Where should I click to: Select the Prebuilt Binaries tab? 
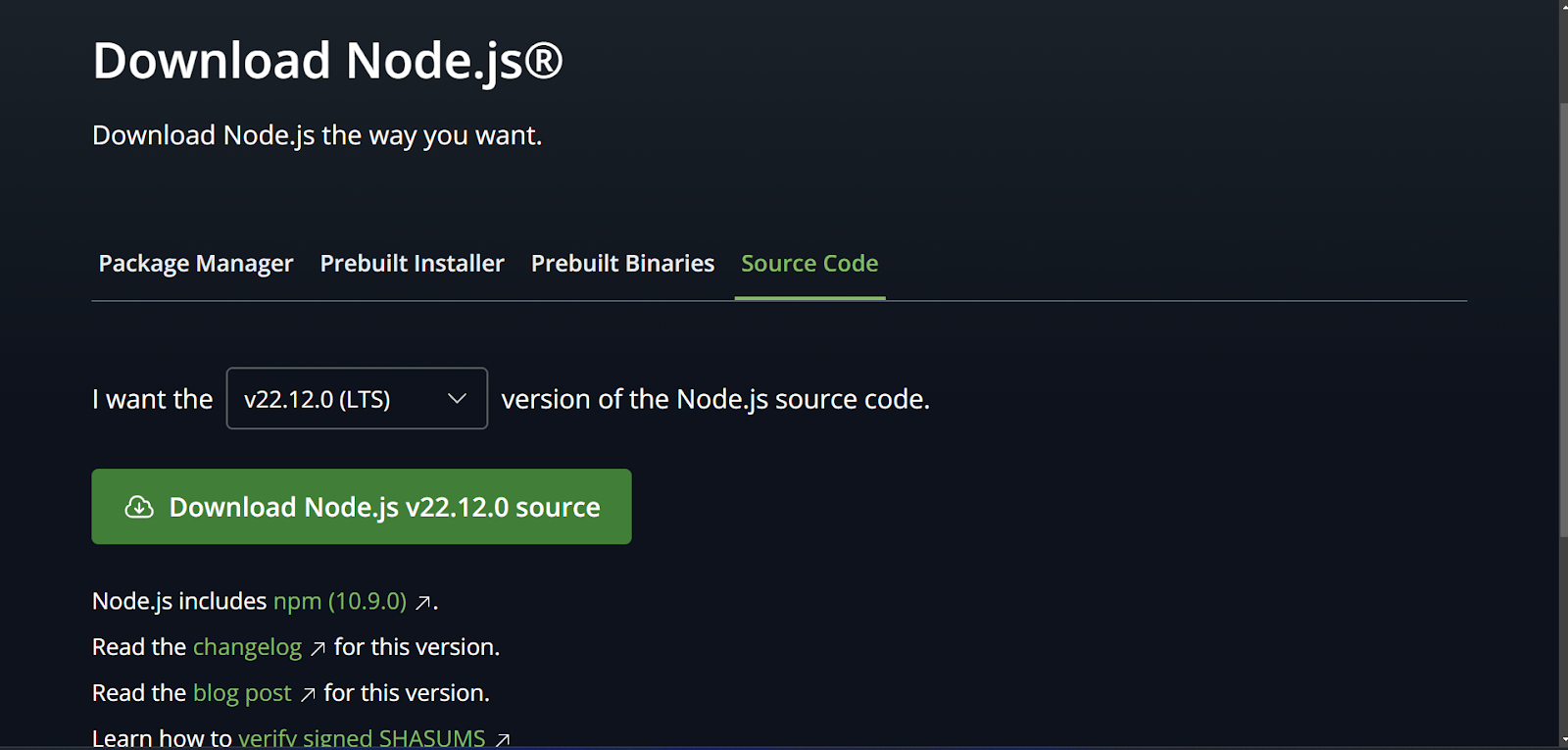coord(622,264)
